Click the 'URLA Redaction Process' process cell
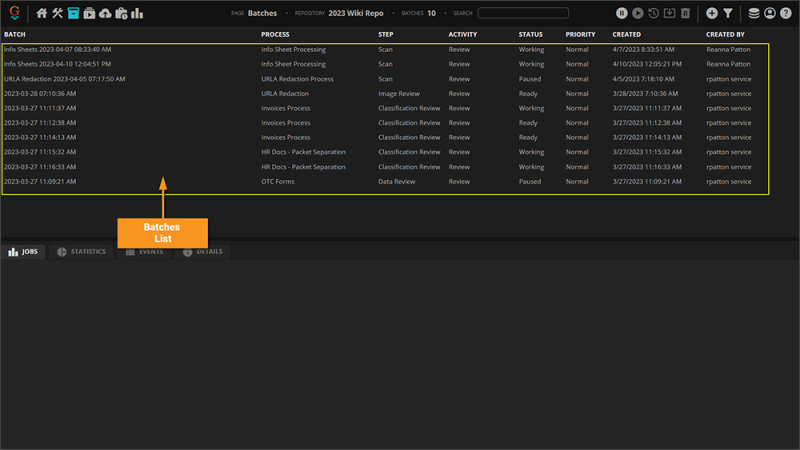Viewport: 800px width, 450px height. tap(297, 79)
